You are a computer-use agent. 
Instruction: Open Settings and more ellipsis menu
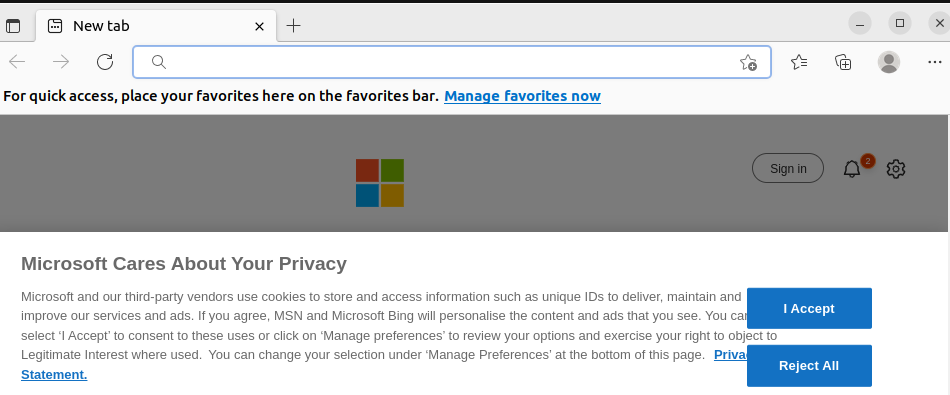coord(935,62)
